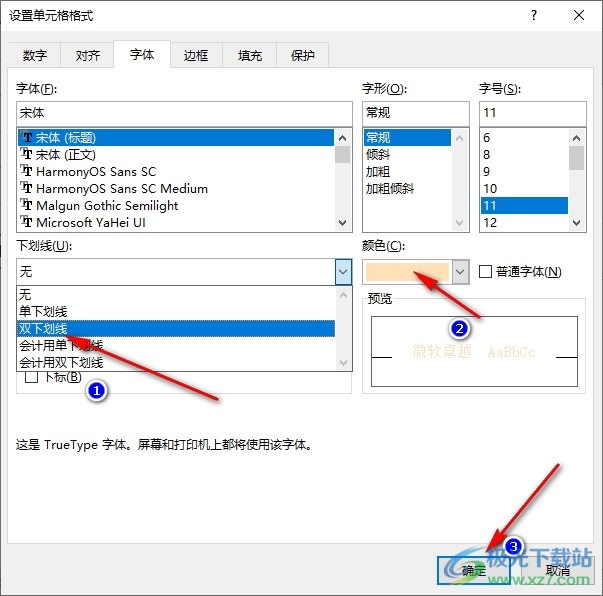Screen dimensions: 603x596
Task: Switch to the 数字 tab
Action: [x=34, y=55]
